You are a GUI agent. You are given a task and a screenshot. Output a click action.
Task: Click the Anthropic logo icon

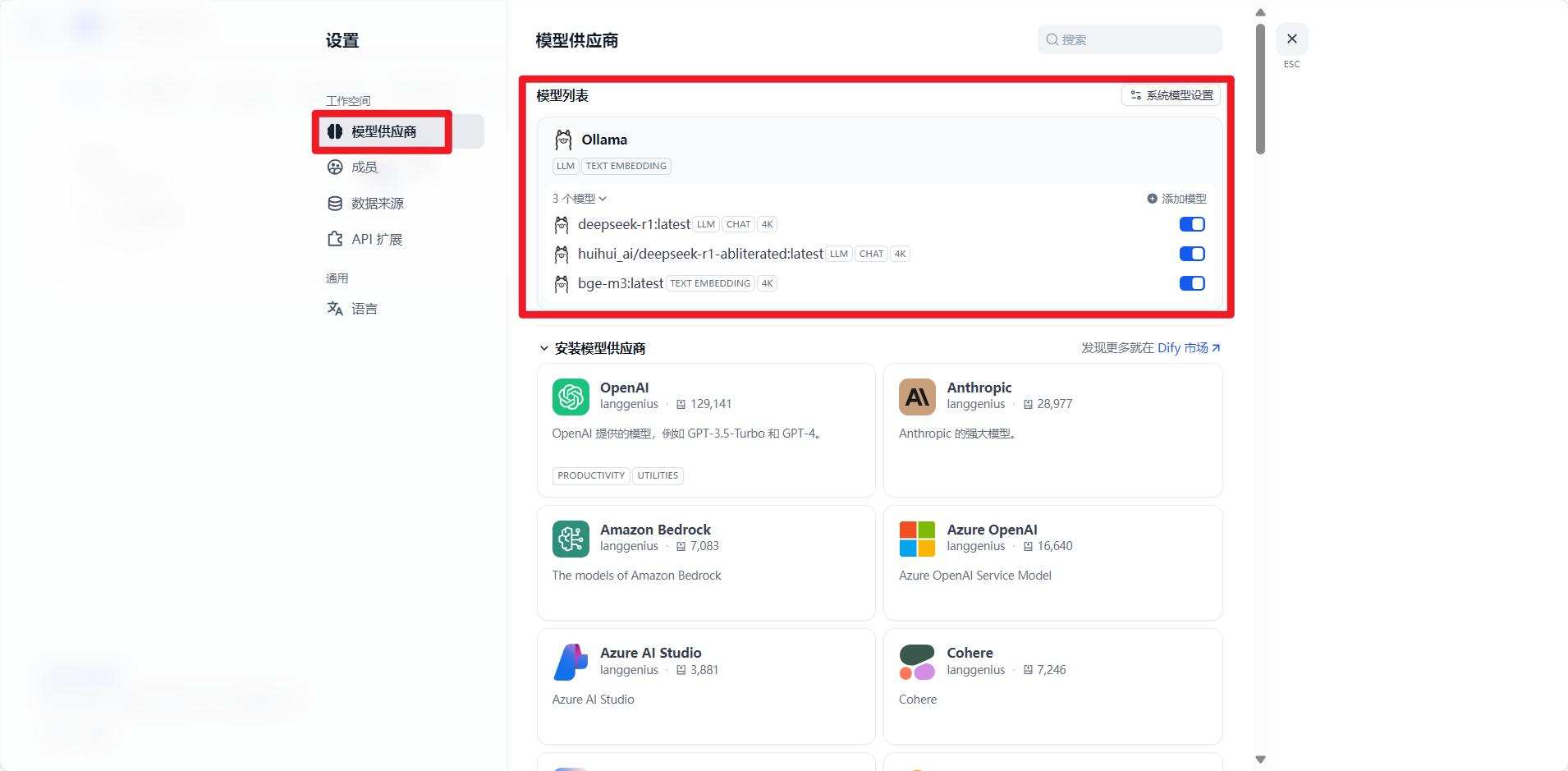(917, 397)
